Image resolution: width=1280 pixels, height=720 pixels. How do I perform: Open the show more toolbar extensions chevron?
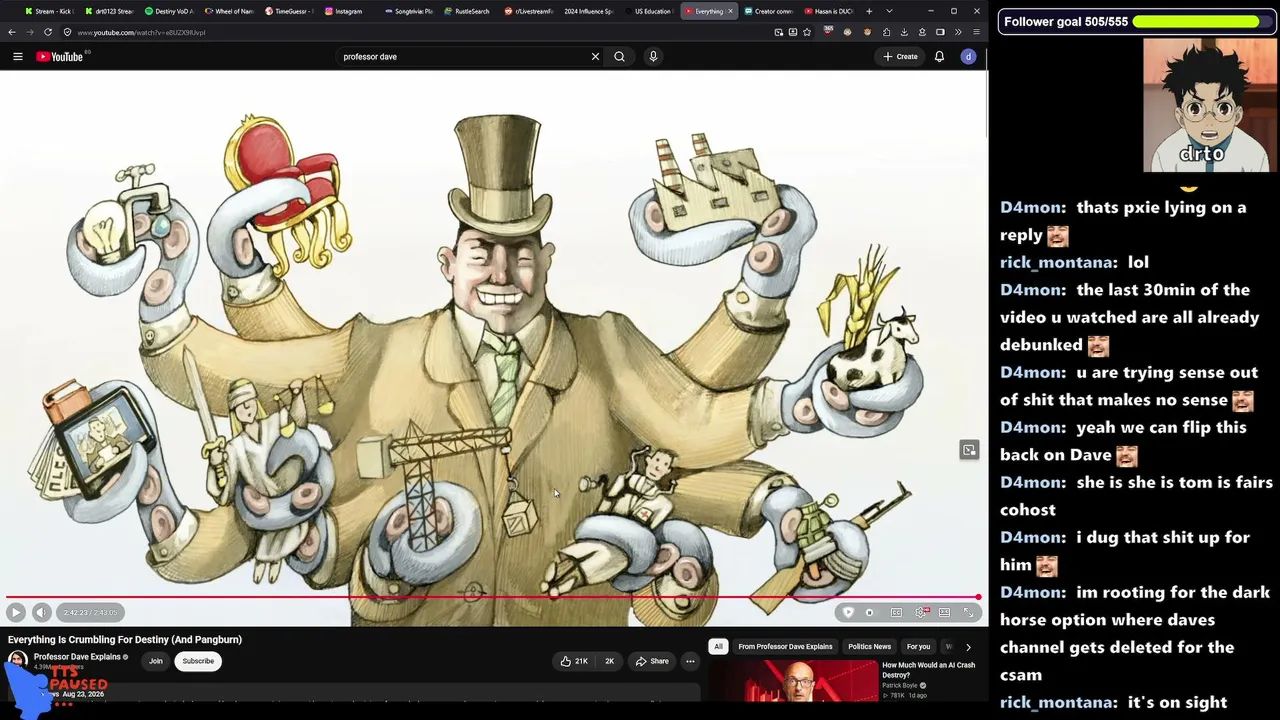coord(958,32)
